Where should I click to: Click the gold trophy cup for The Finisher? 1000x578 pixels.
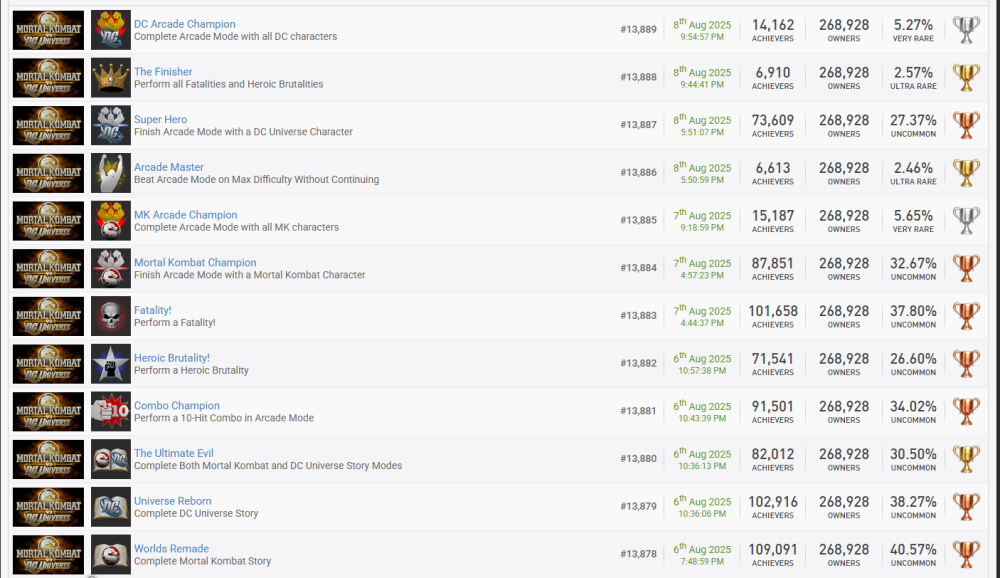click(x=966, y=78)
